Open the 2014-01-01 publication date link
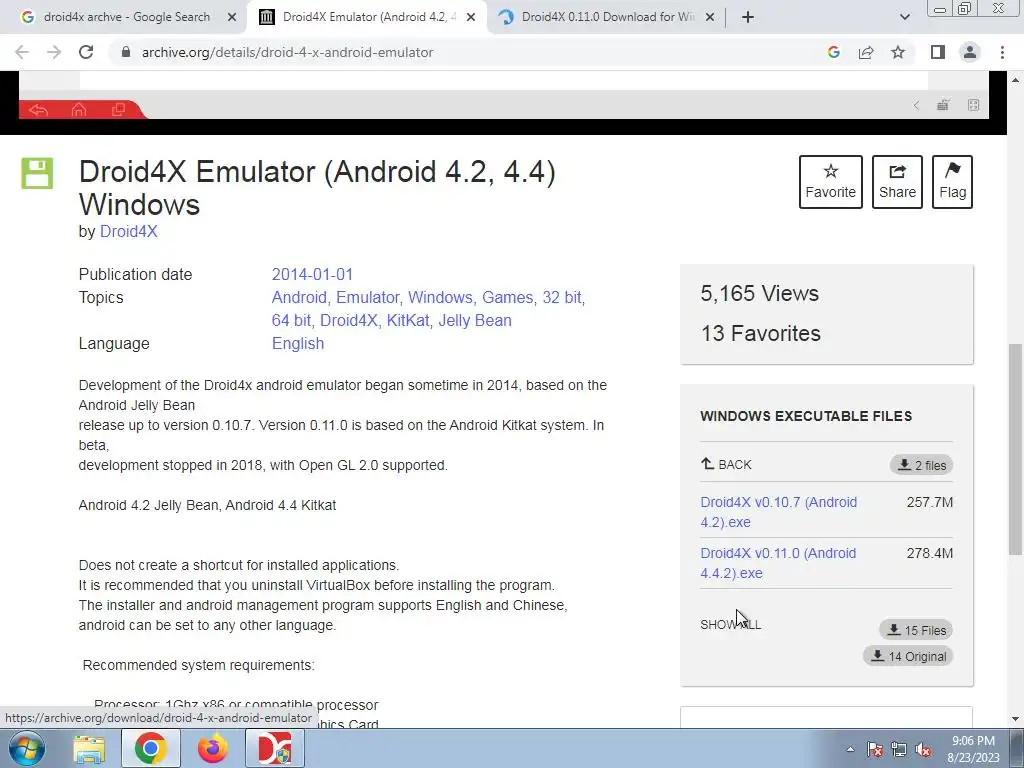Screen dimensions: 1024x768 (312, 274)
